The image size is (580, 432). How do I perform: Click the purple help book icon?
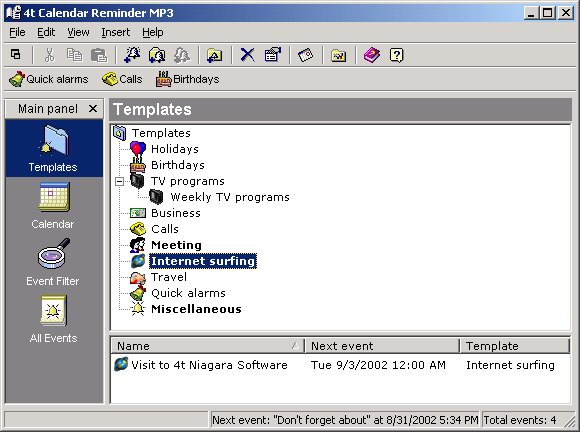point(372,55)
